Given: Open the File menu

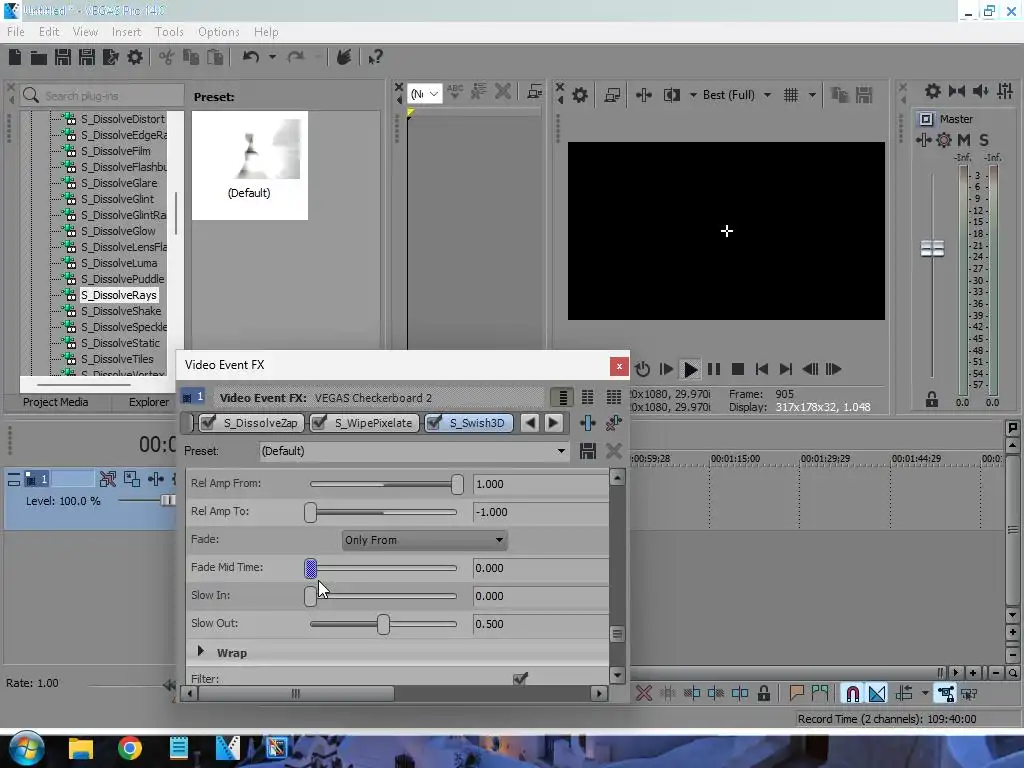Looking at the screenshot, I should tap(16, 32).
